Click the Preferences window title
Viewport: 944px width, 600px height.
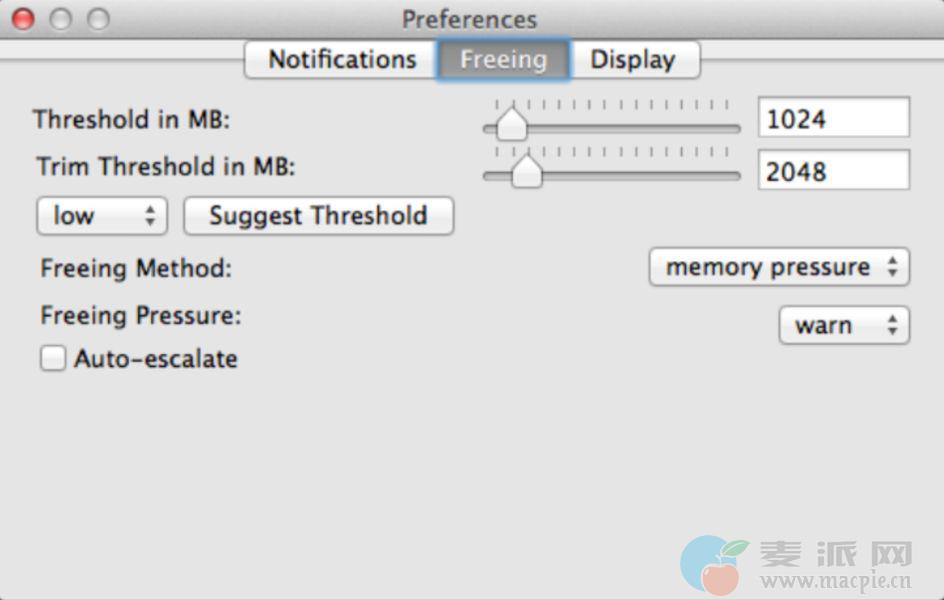[469, 19]
